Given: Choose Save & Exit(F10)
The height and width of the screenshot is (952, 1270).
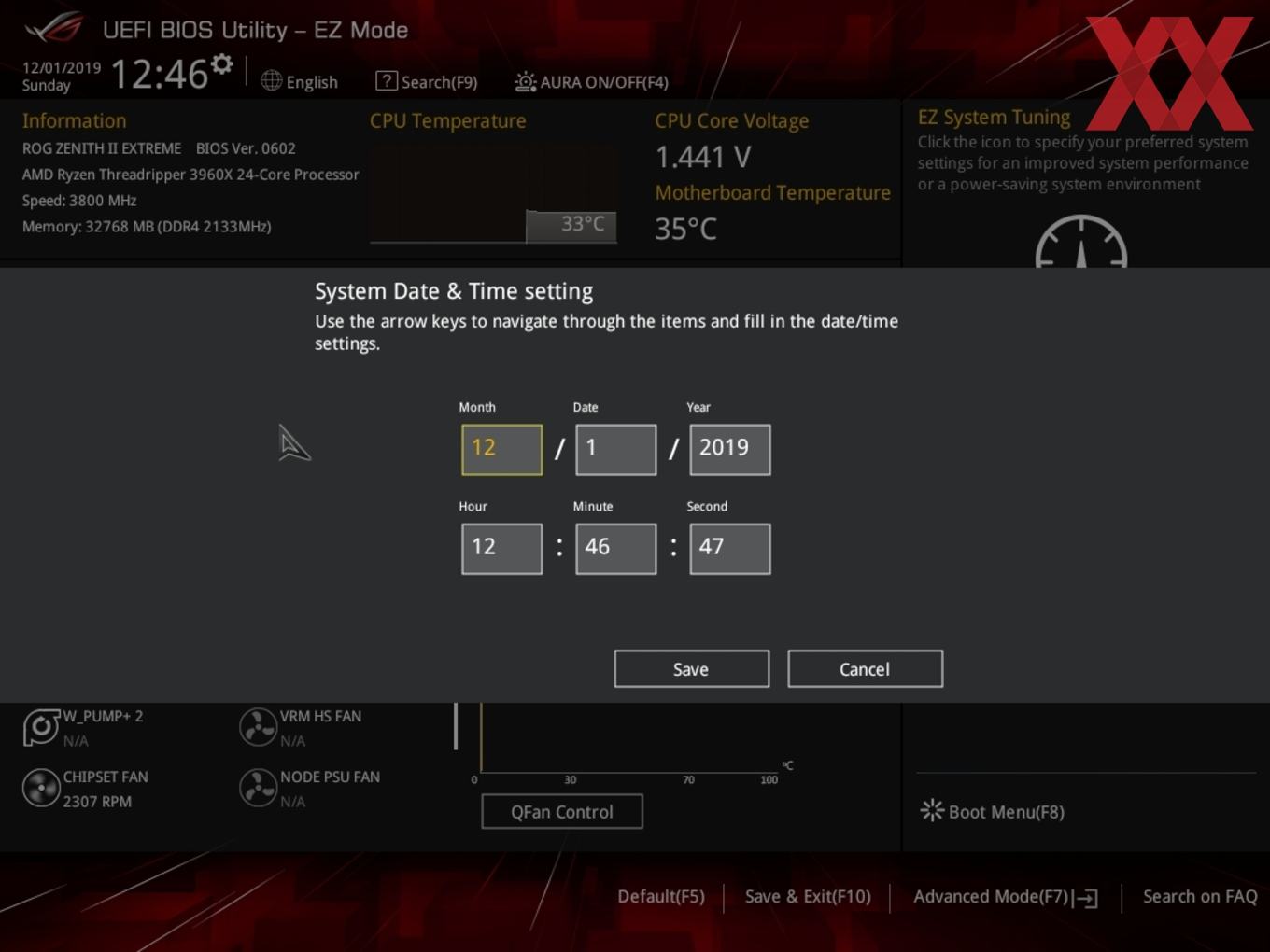Looking at the screenshot, I should [808, 897].
